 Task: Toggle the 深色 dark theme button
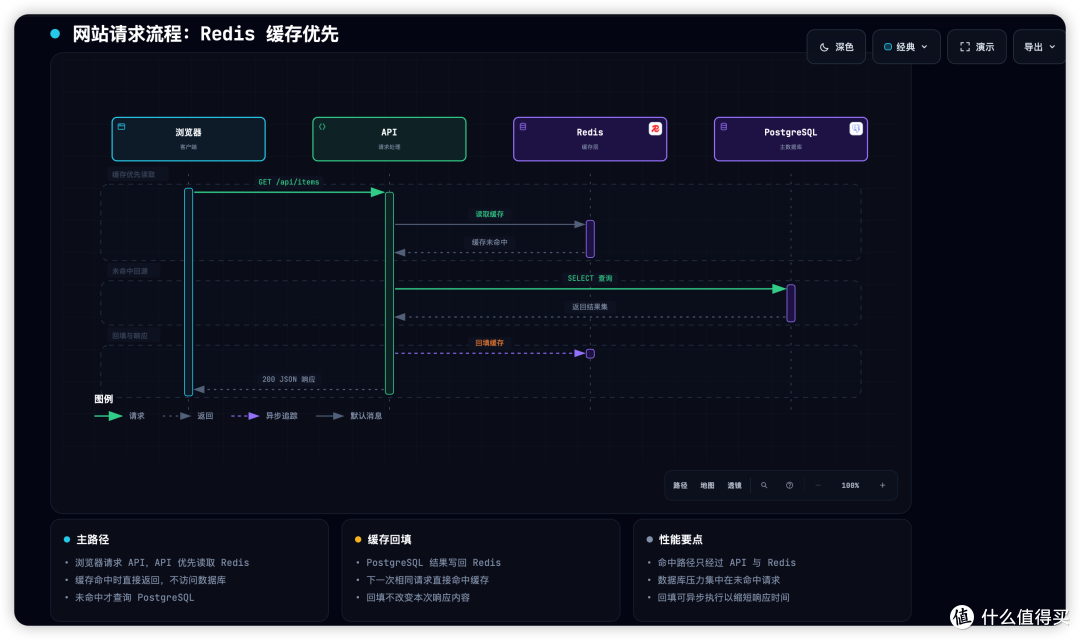[x=836, y=47]
